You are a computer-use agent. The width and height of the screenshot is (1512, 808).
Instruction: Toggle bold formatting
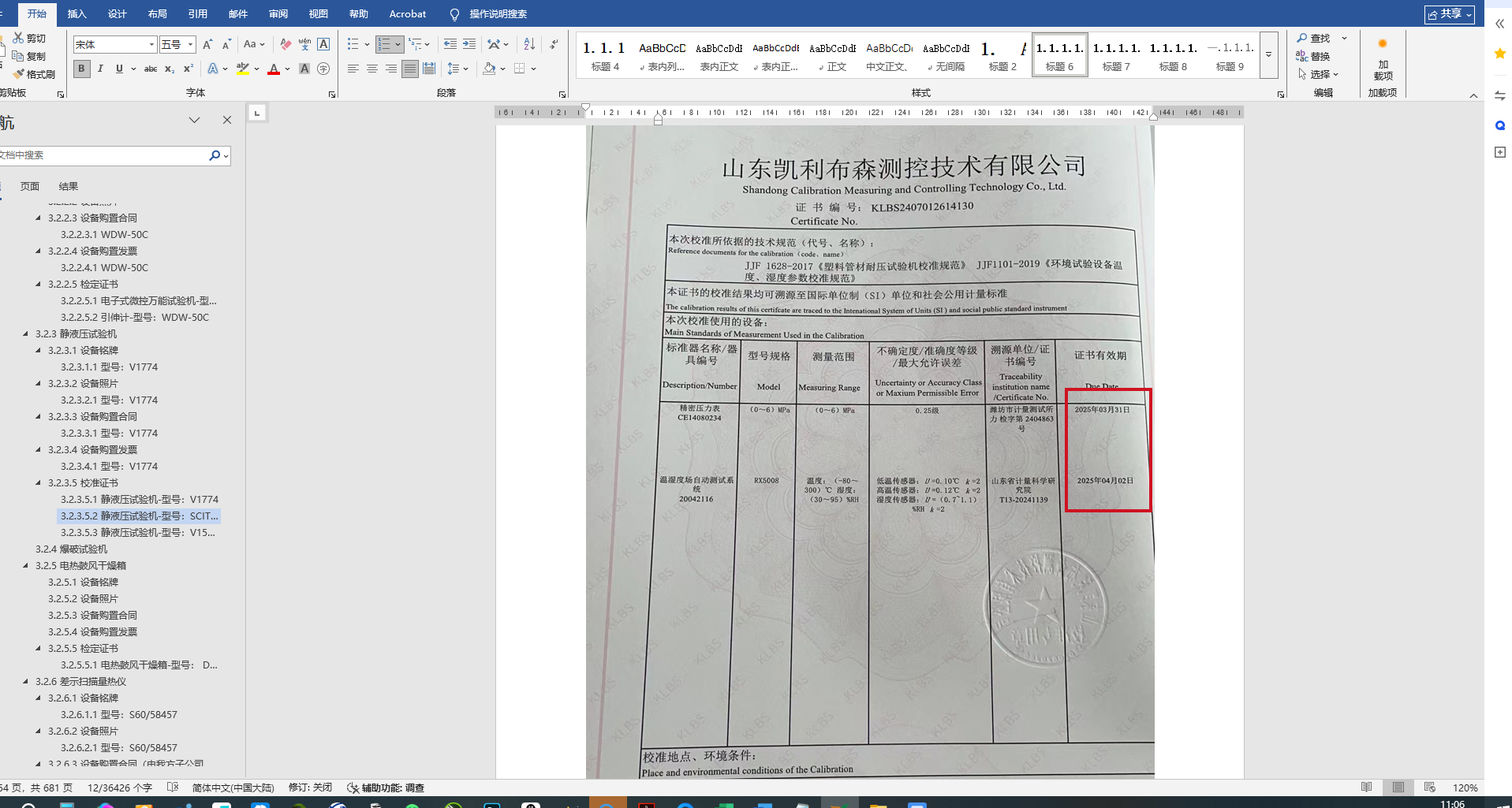point(81,69)
